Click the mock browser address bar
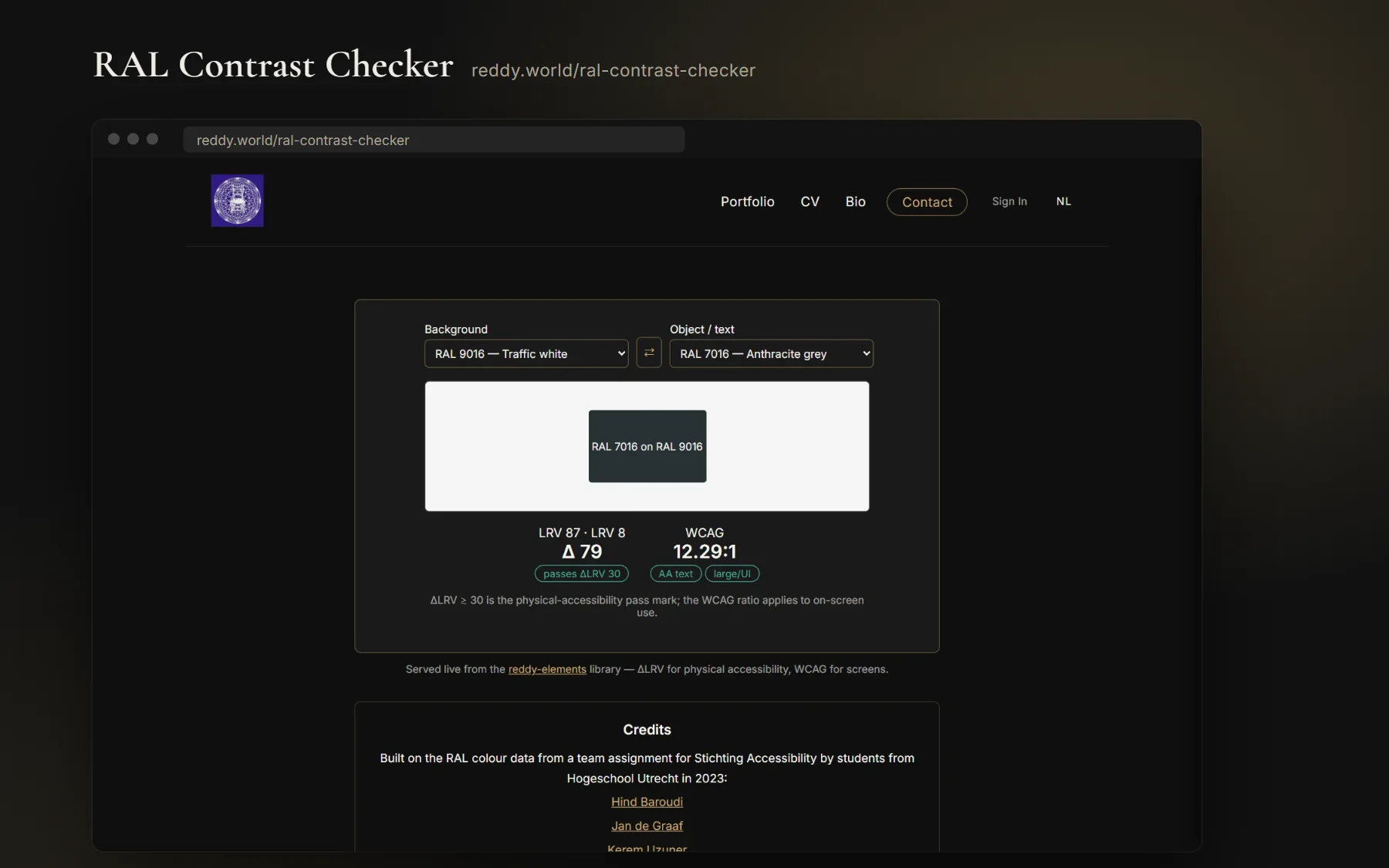 tap(434, 140)
